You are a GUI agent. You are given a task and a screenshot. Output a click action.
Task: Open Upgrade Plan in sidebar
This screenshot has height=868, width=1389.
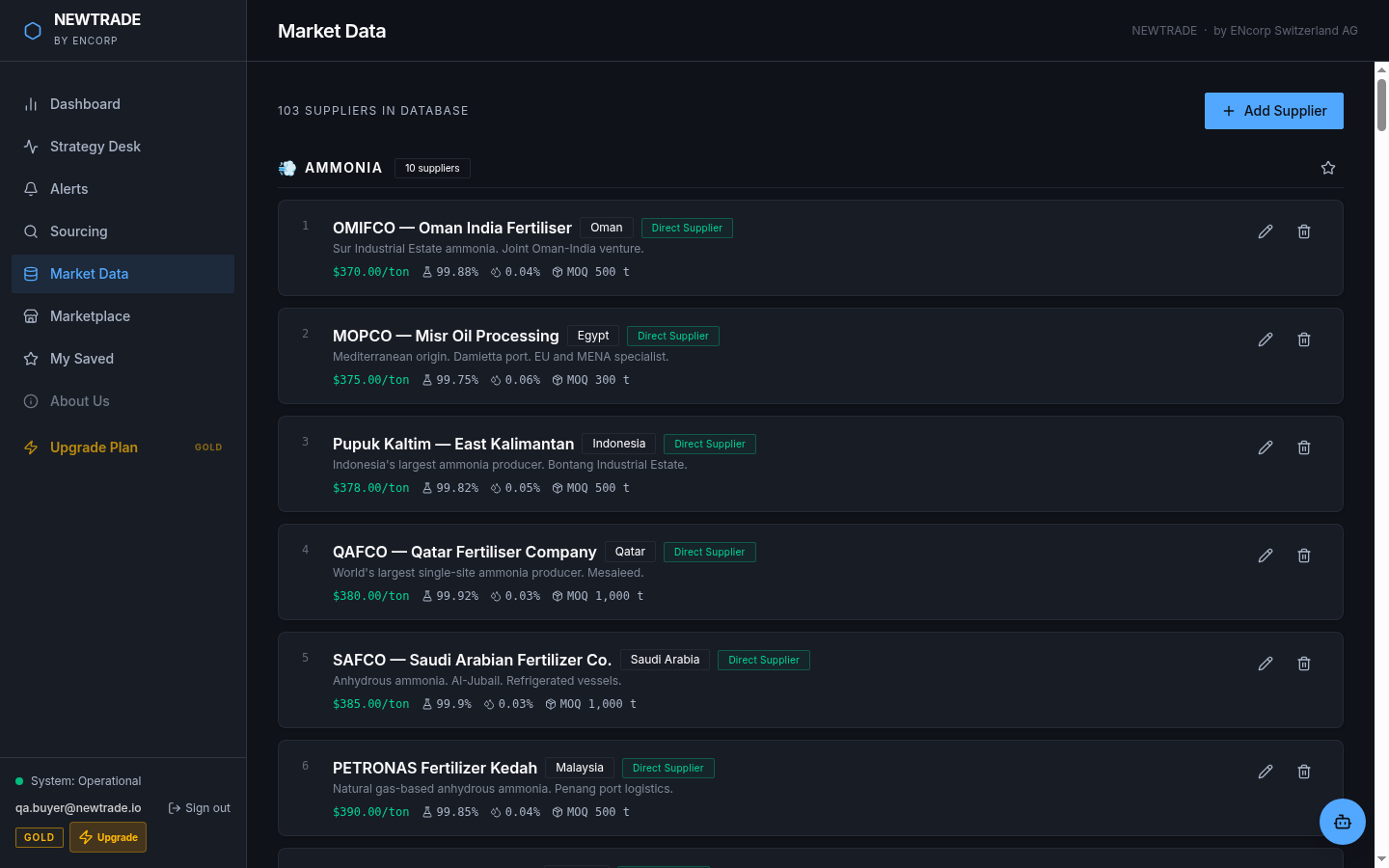[123, 448]
